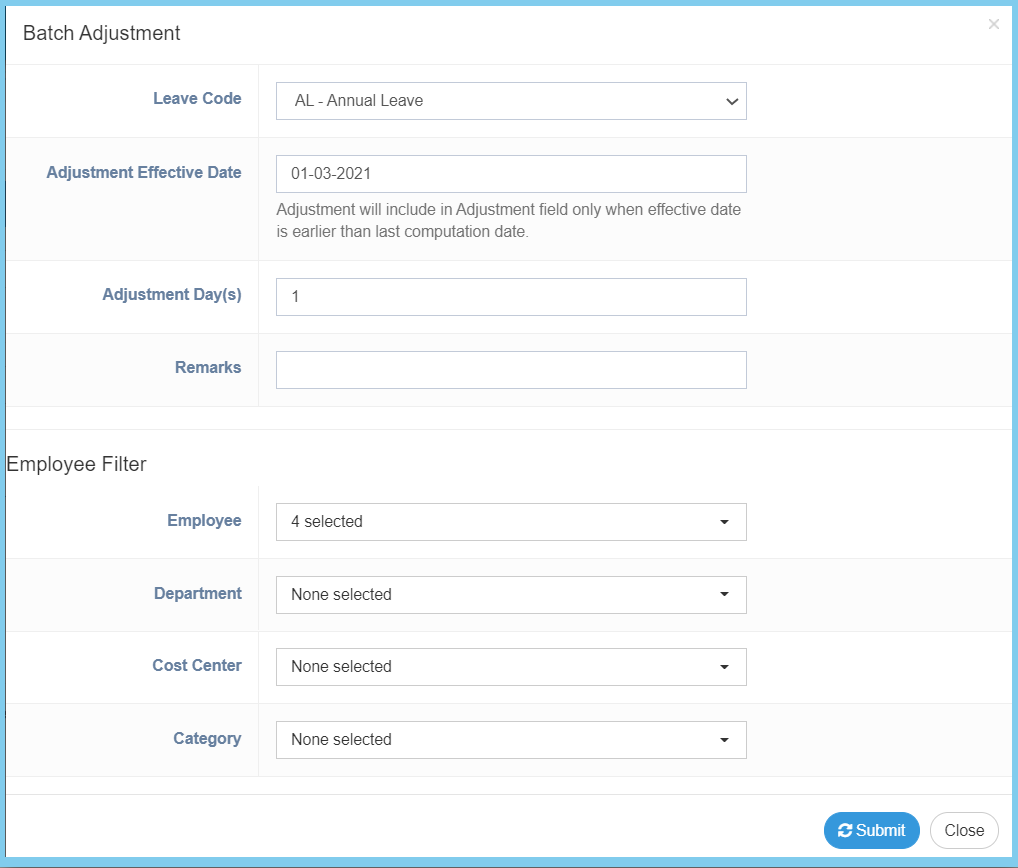Click the caret arrow in Cost Center field

pyautogui.click(x=724, y=667)
